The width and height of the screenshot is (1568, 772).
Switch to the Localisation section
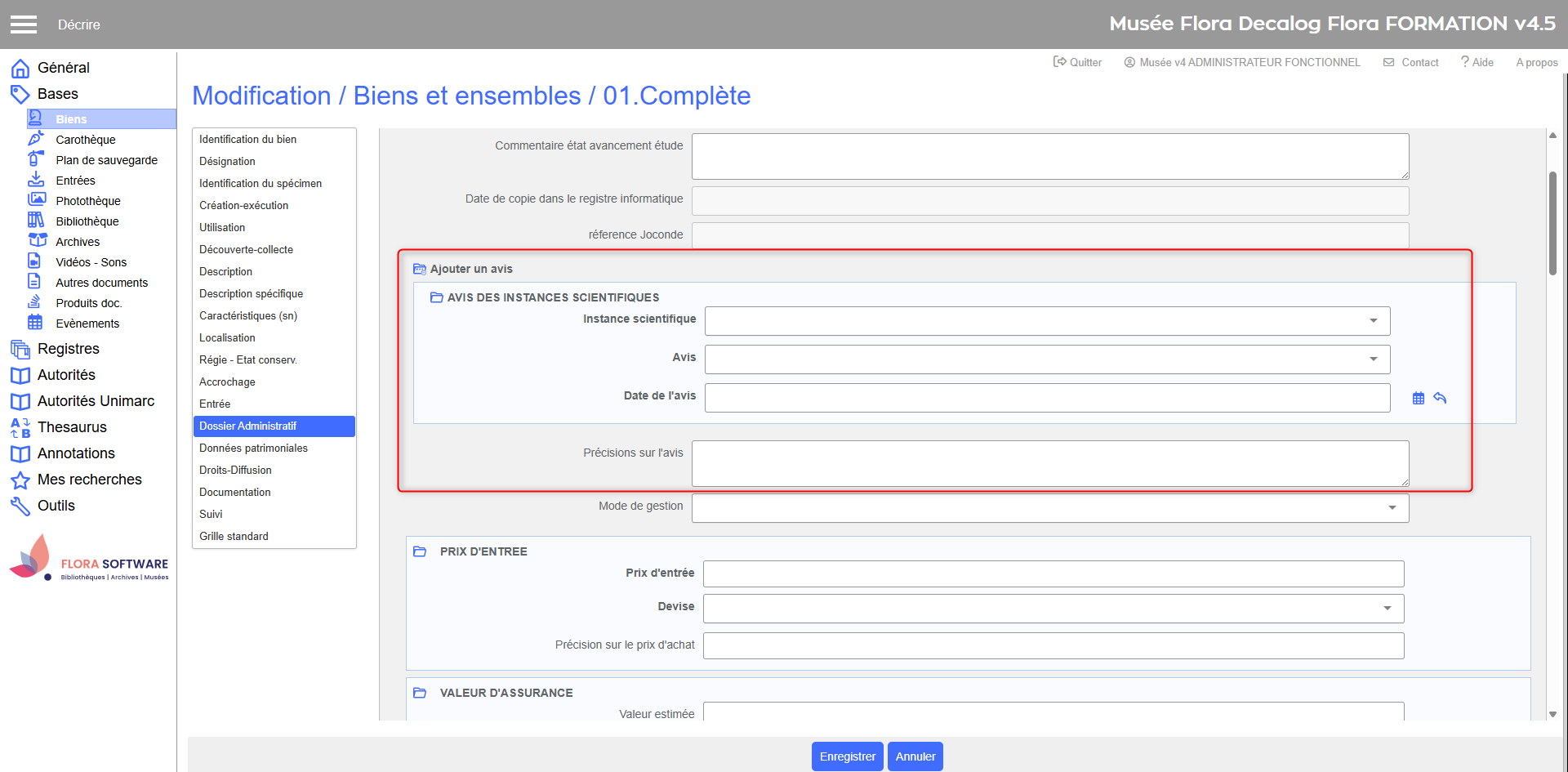click(227, 337)
